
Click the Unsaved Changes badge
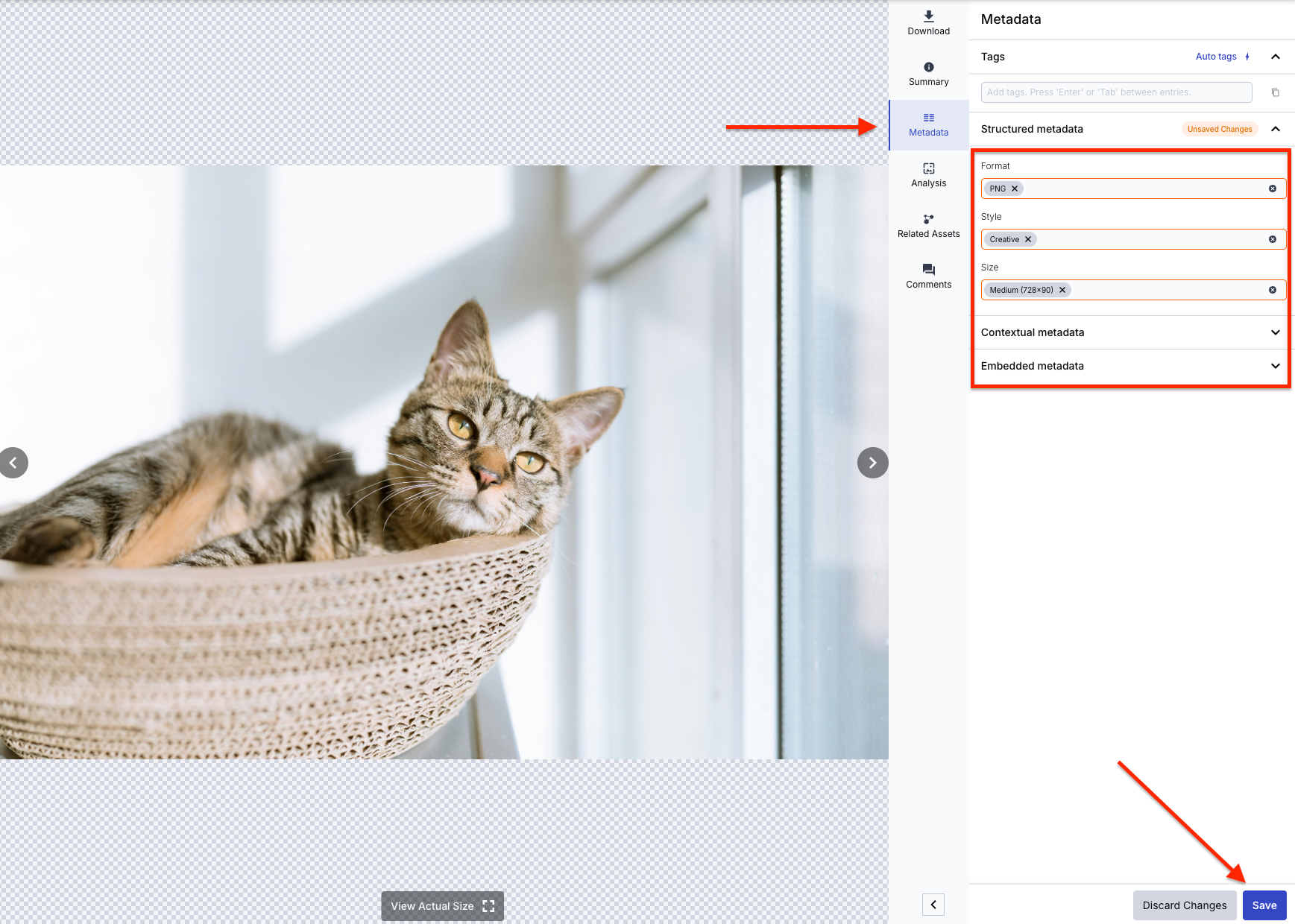(1220, 129)
